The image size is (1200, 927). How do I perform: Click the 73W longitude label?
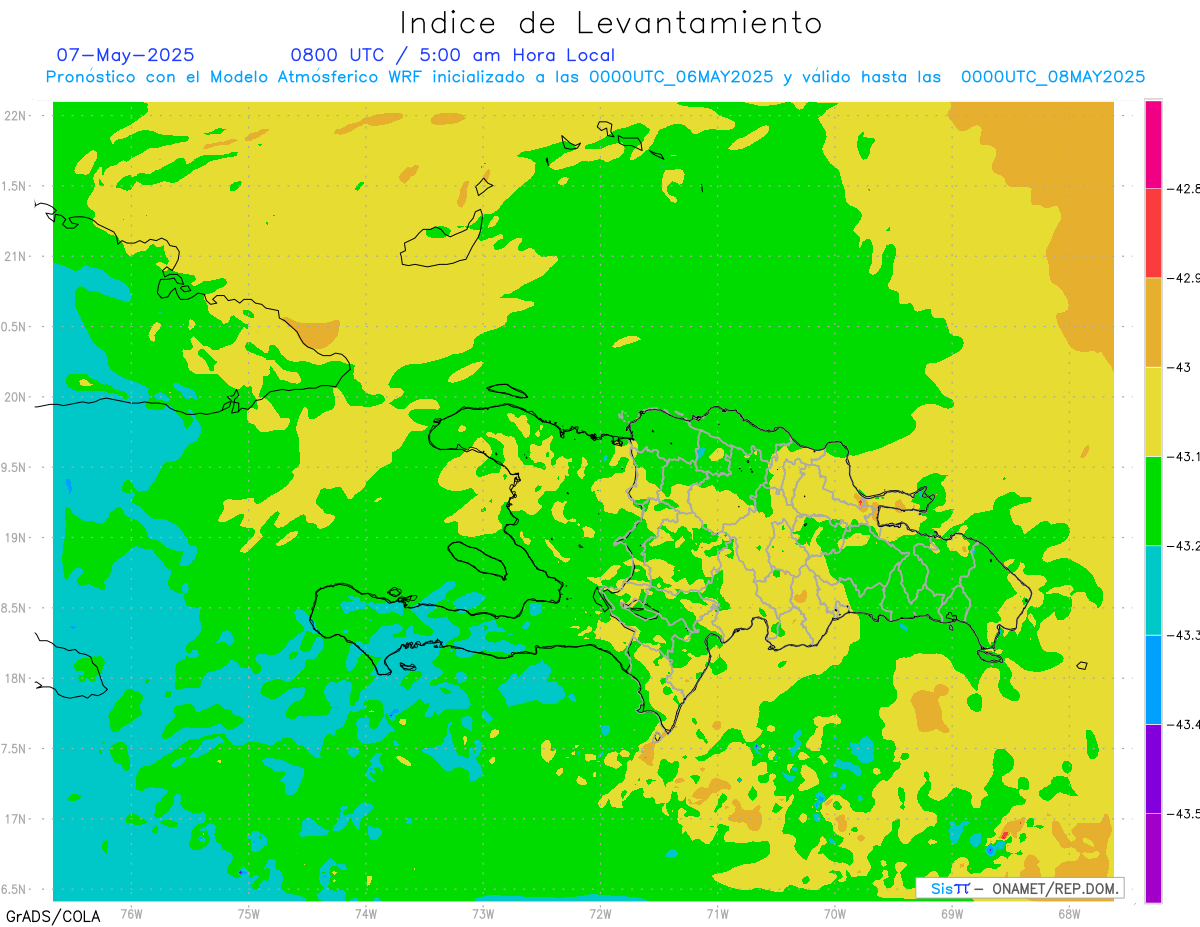point(483,913)
